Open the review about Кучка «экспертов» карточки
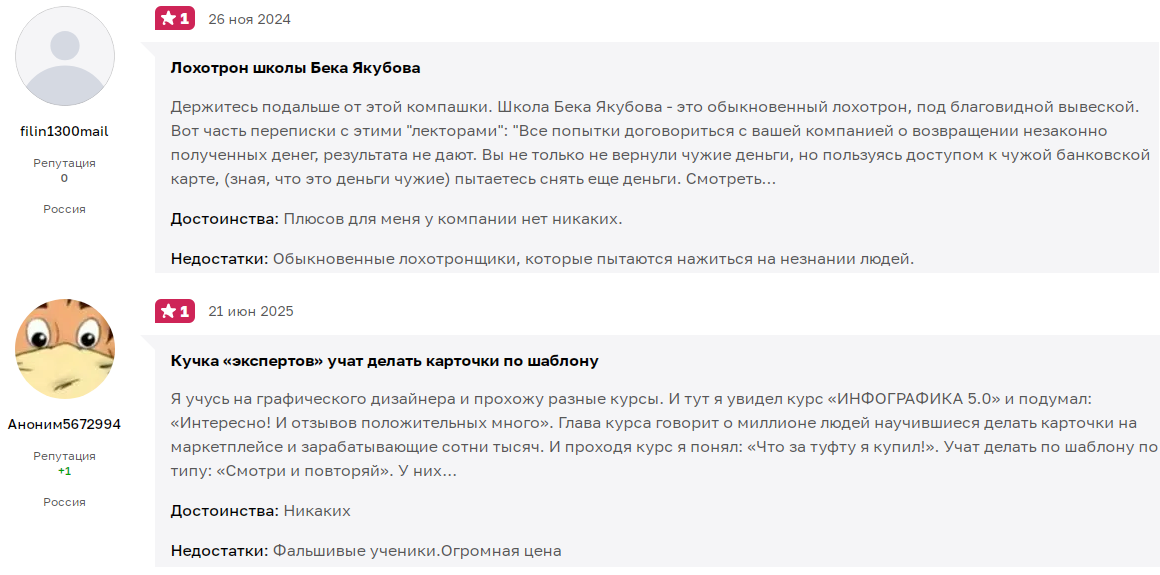This screenshot has width=1160, height=575. (x=385, y=361)
